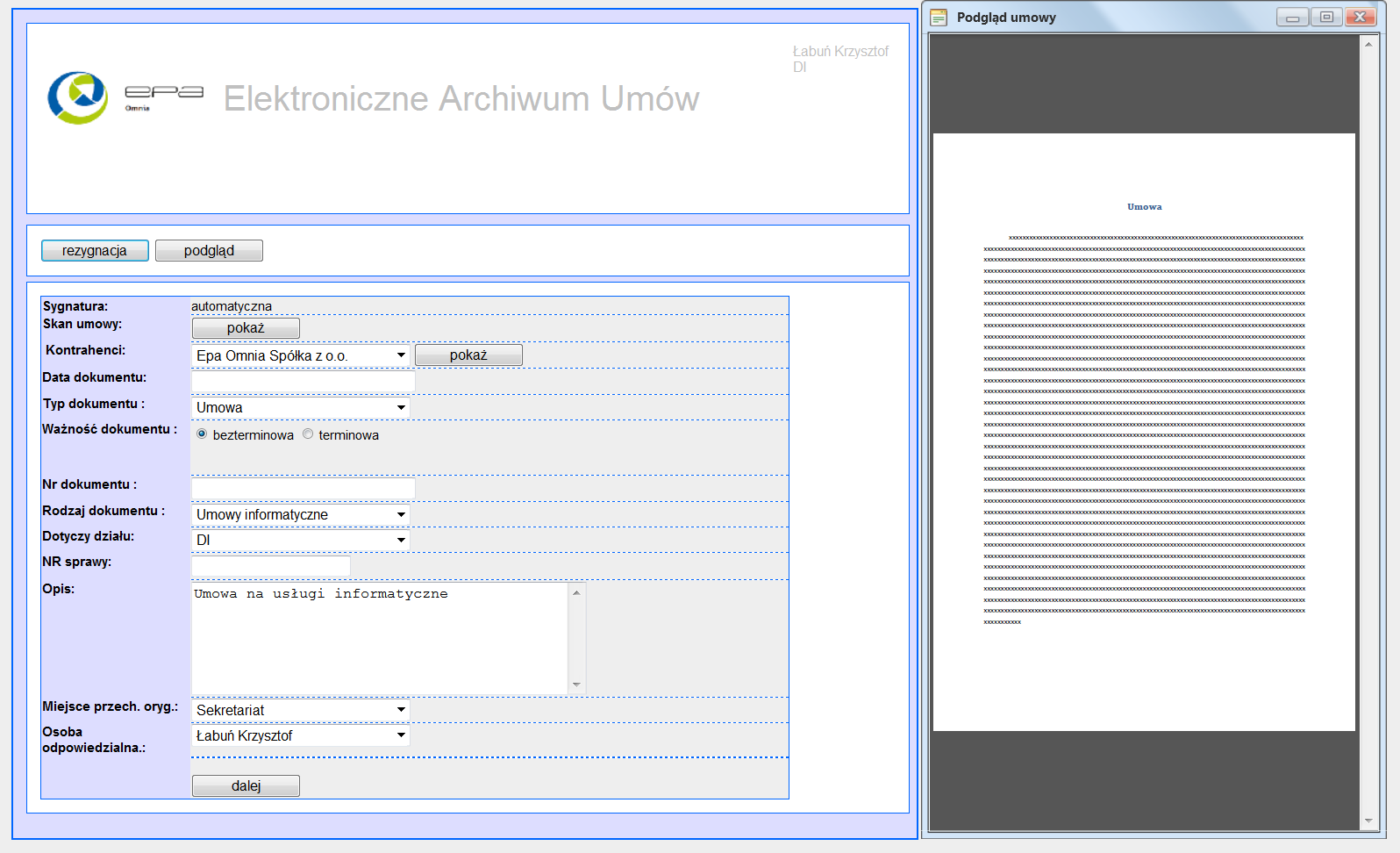
Task: Click preview window scrollbar up arrow
Action: tap(1368, 44)
